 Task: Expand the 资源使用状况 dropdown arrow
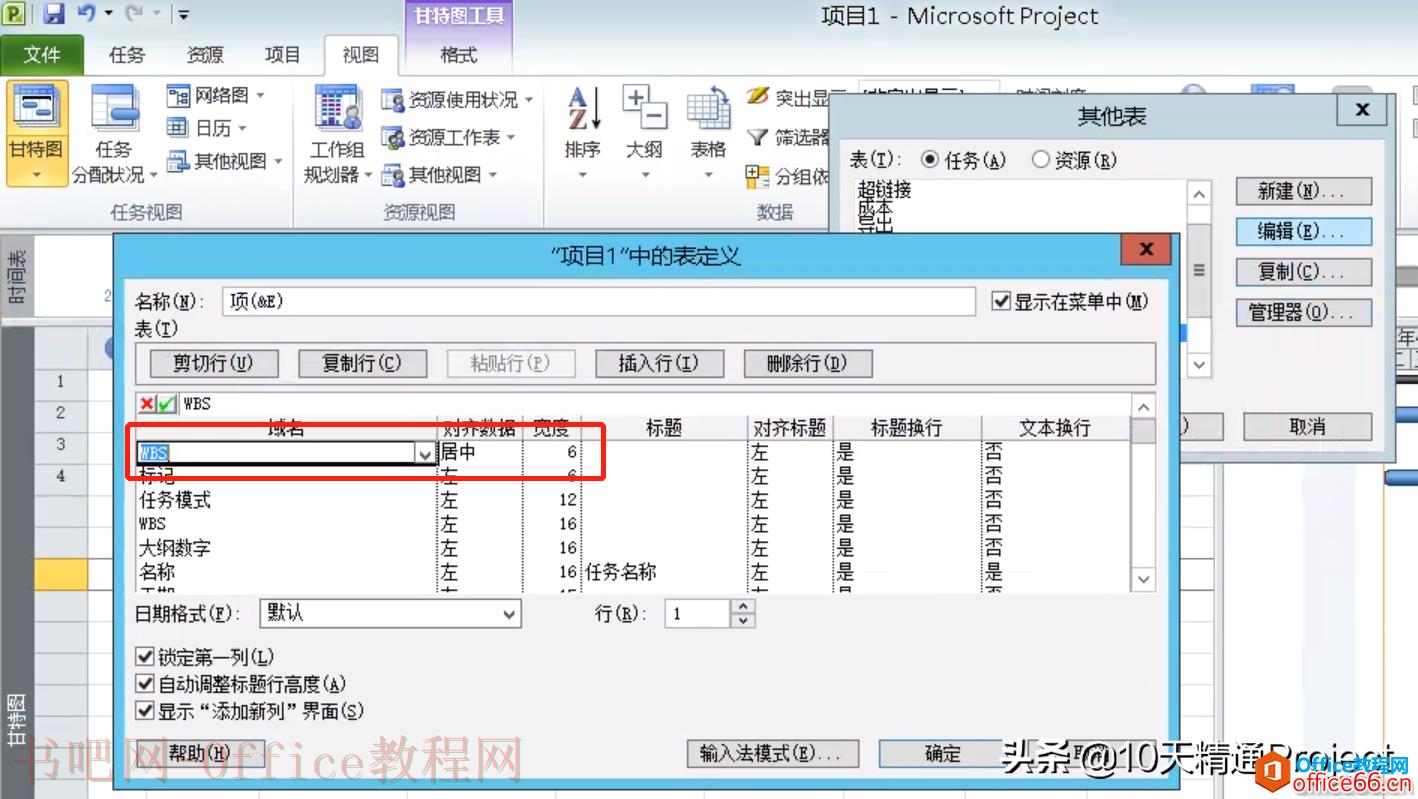529,101
